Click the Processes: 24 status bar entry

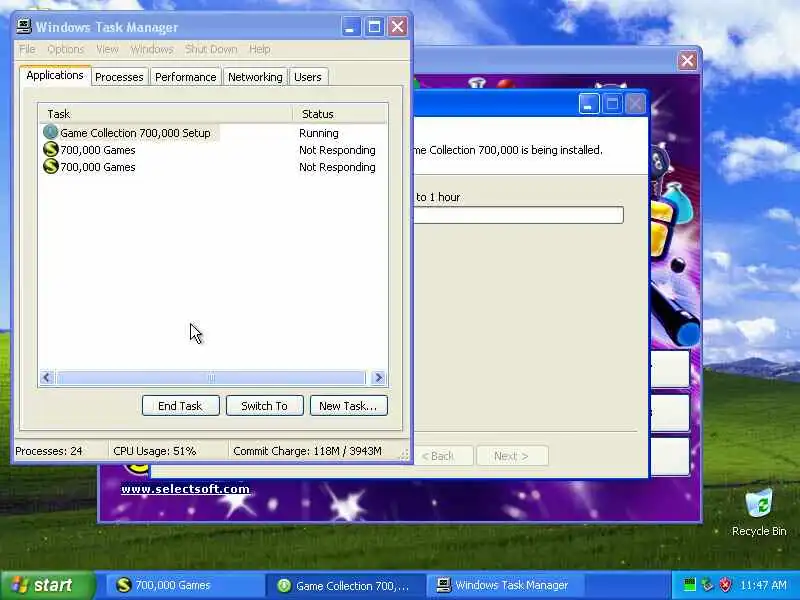[x=48, y=451]
